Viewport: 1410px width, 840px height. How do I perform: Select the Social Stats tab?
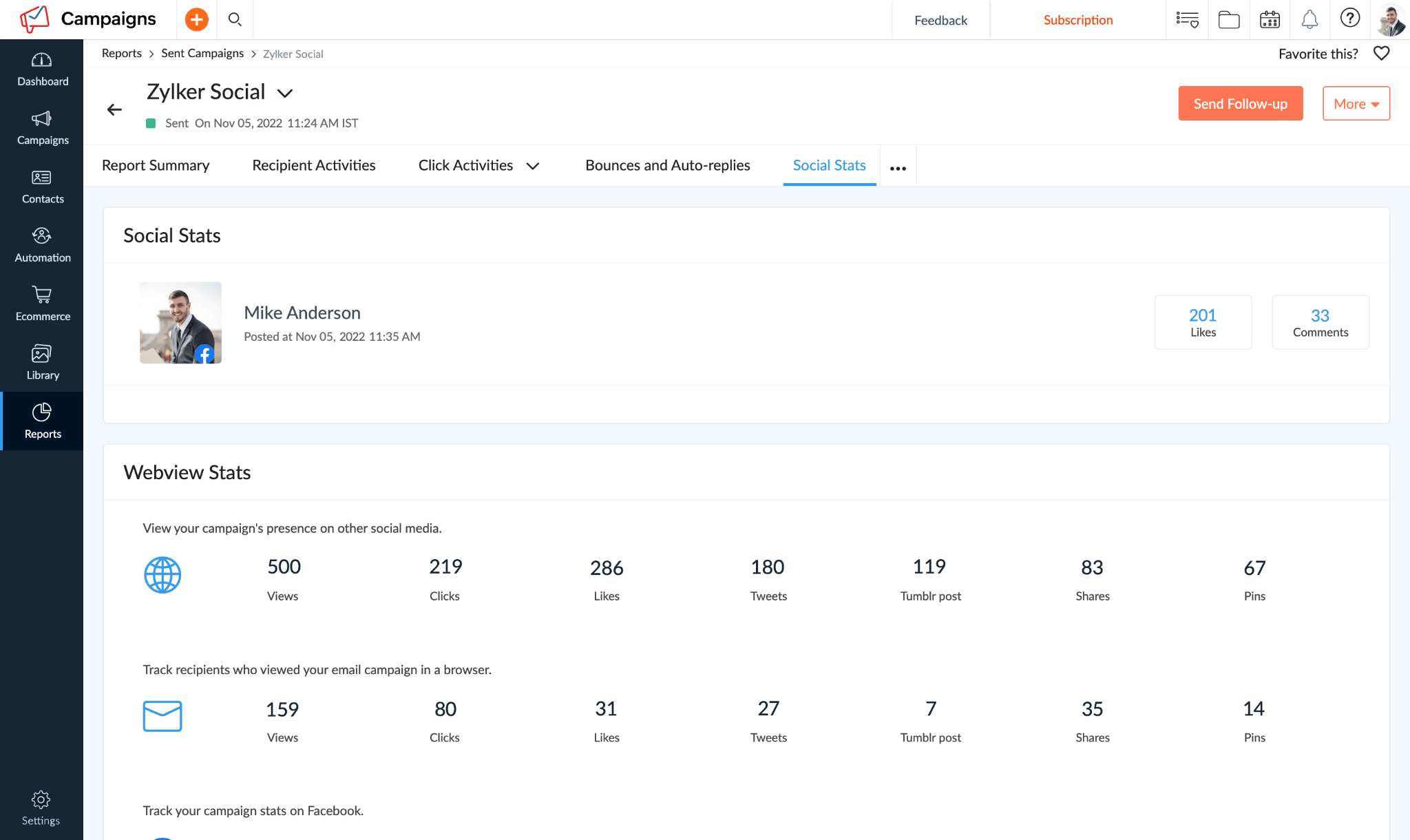(829, 165)
